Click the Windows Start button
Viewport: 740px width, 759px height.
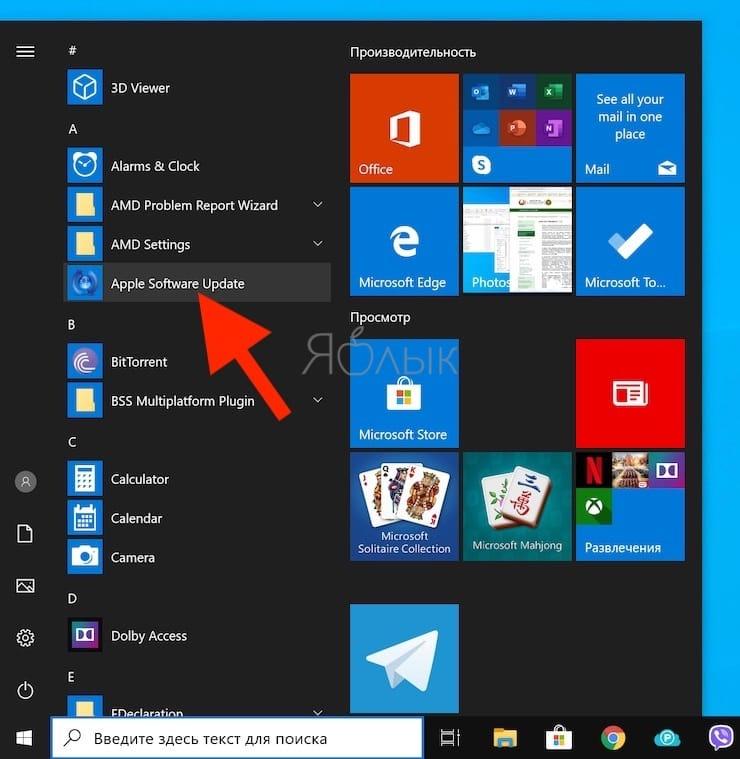tap(24, 738)
